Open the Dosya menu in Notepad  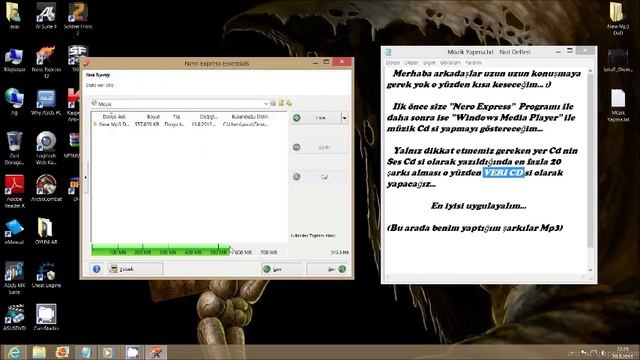pyautogui.click(x=393, y=63)
